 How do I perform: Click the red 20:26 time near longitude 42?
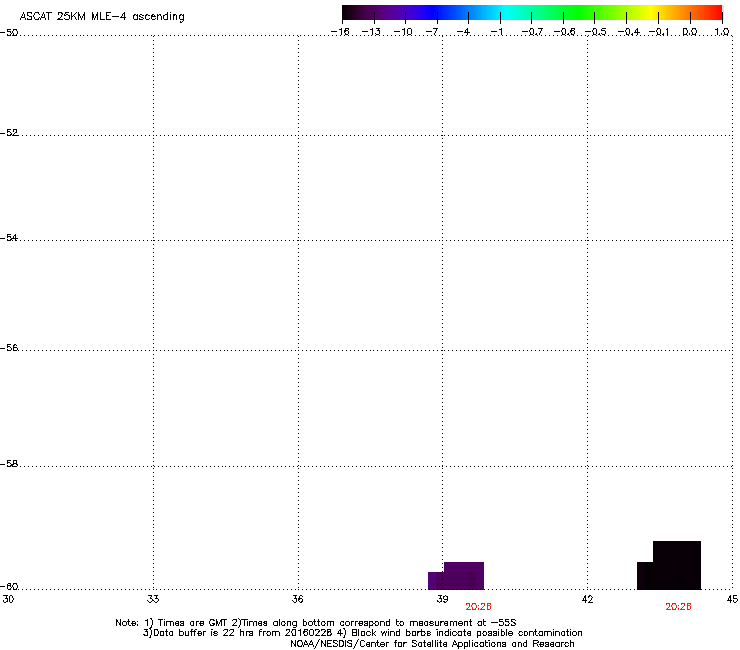pos(678,607)
